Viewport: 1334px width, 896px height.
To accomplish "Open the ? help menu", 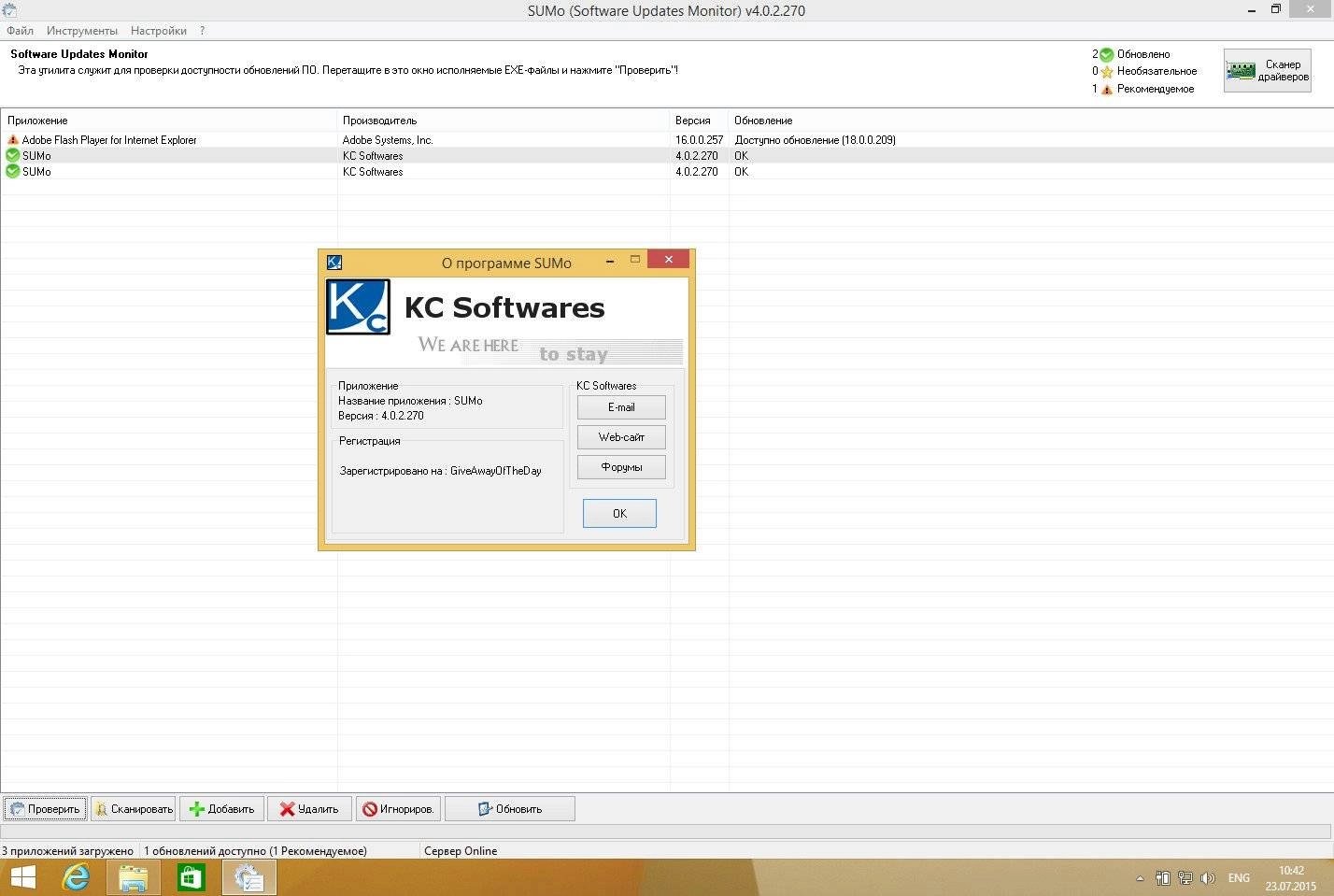I will [202, 31].
